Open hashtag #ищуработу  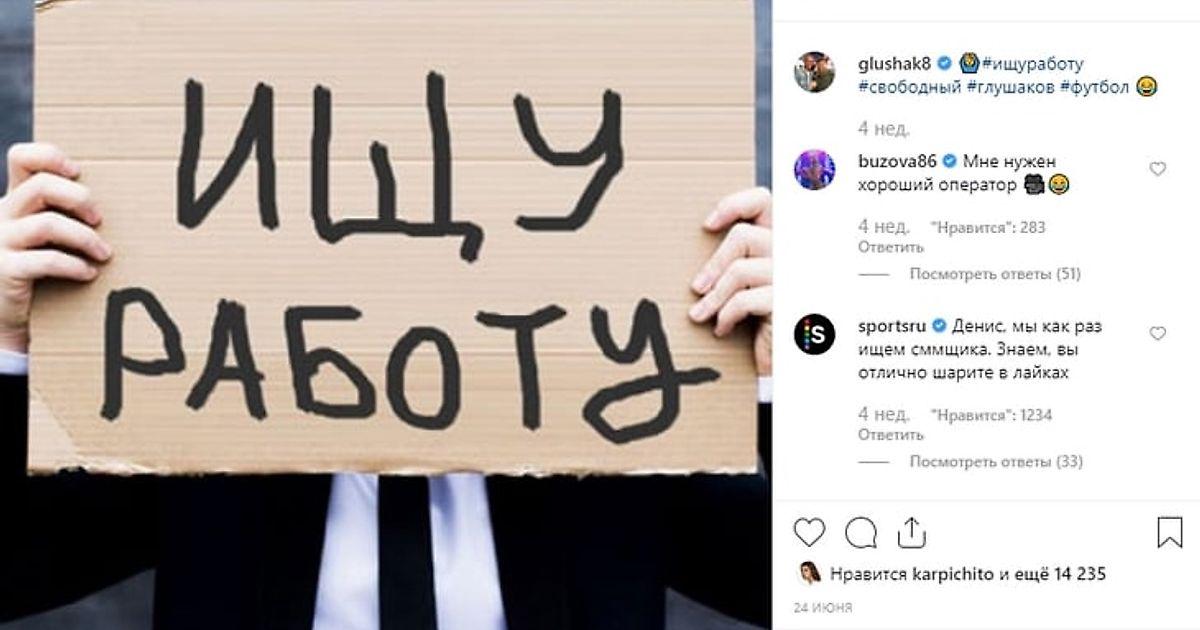click(1033, 64)
